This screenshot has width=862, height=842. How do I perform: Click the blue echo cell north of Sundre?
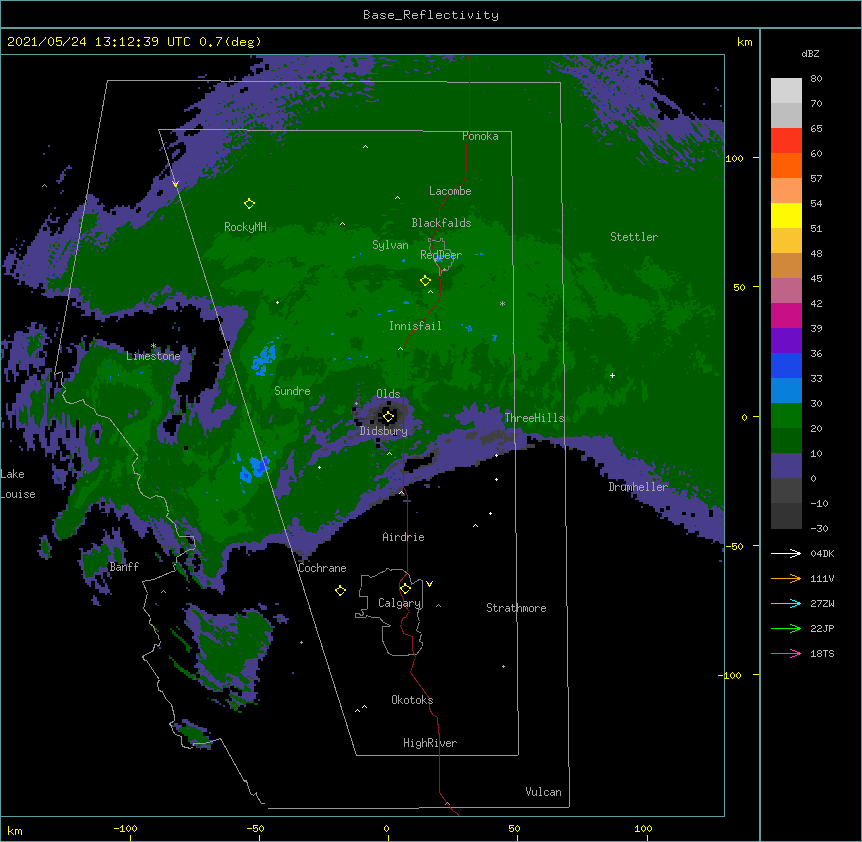(x=264, y=358)
